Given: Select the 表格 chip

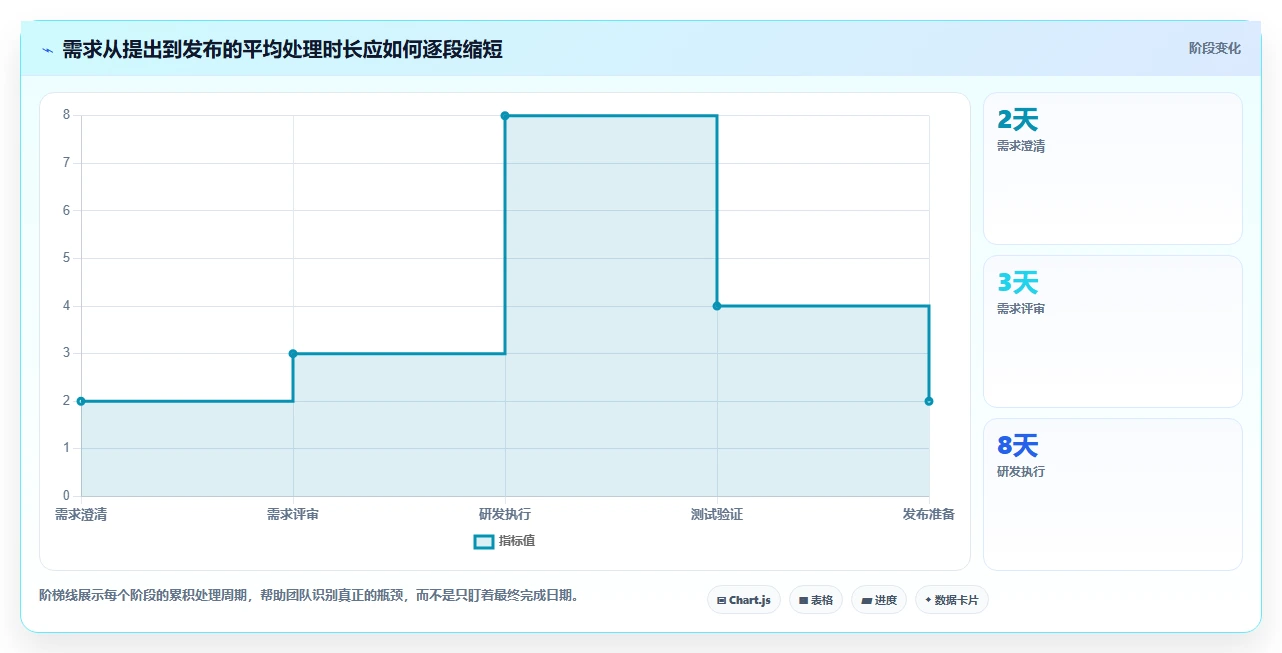Looking at the screenshot, I should point(816,600).
